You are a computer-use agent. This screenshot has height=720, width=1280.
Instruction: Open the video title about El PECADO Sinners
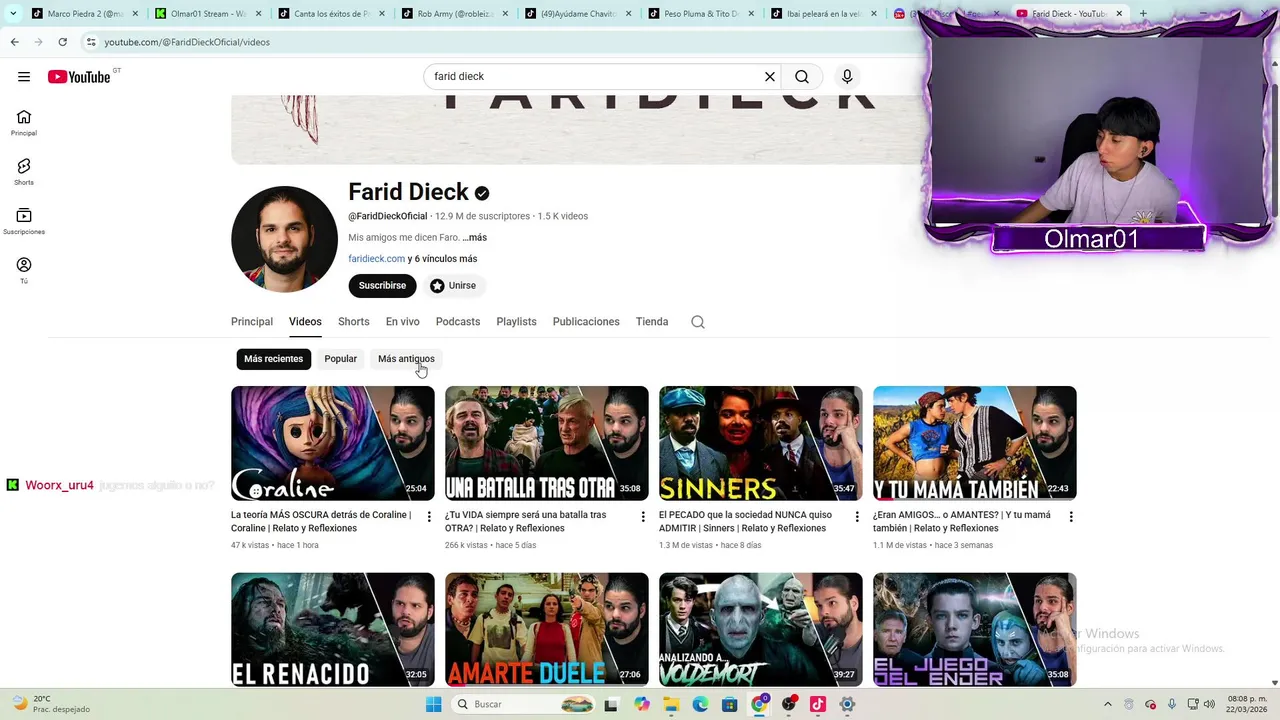click(746, 522)
